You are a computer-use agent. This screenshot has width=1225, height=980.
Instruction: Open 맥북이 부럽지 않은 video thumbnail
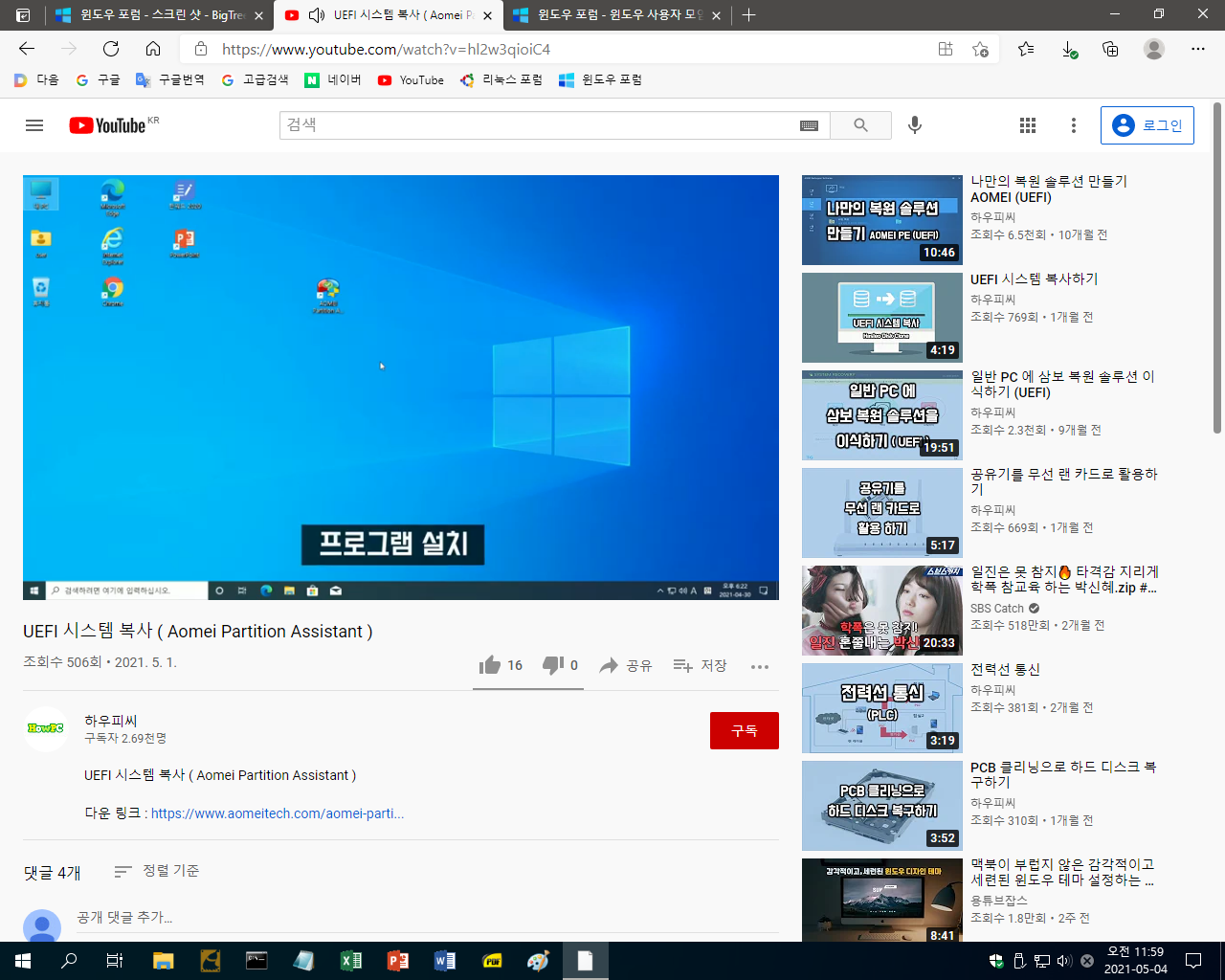point(882,900)
